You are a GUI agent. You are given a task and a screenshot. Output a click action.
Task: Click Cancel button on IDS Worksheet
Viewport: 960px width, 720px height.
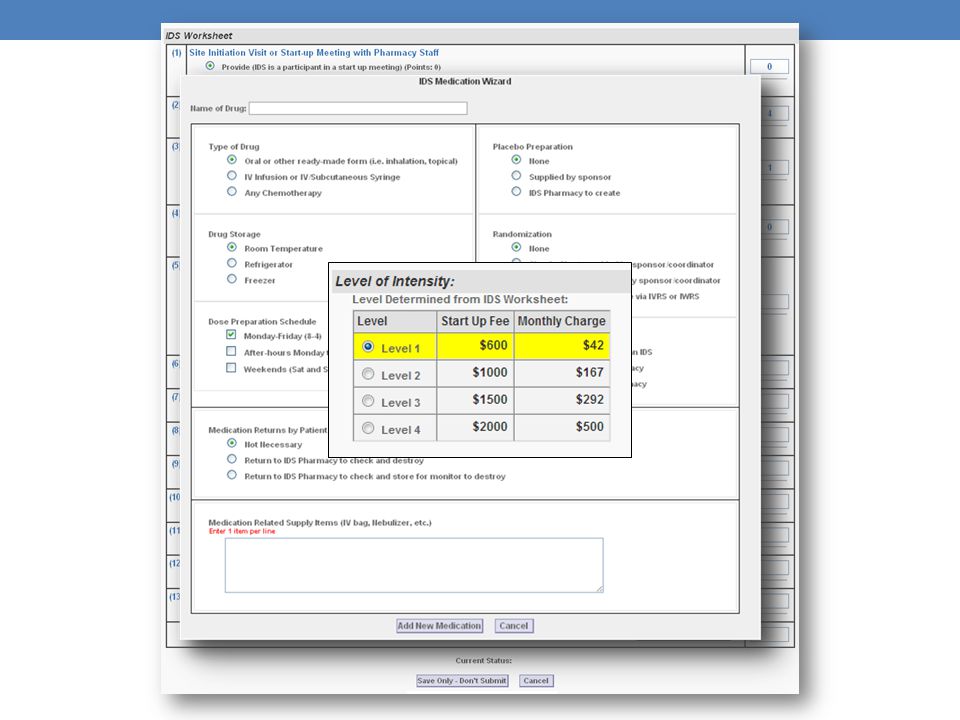pos(536,681)
